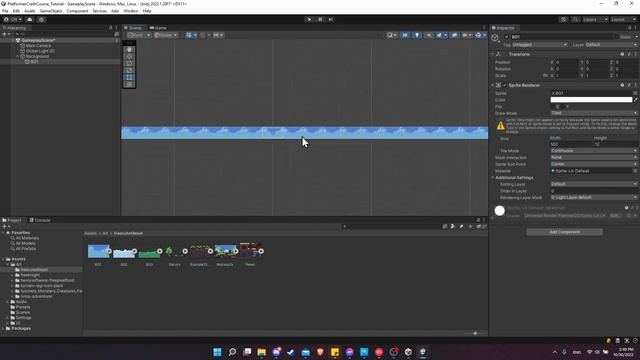Toggle Scene lighting bulb icon
The width and height of the screenshot is (640, 360).
(x=417, y=35)
